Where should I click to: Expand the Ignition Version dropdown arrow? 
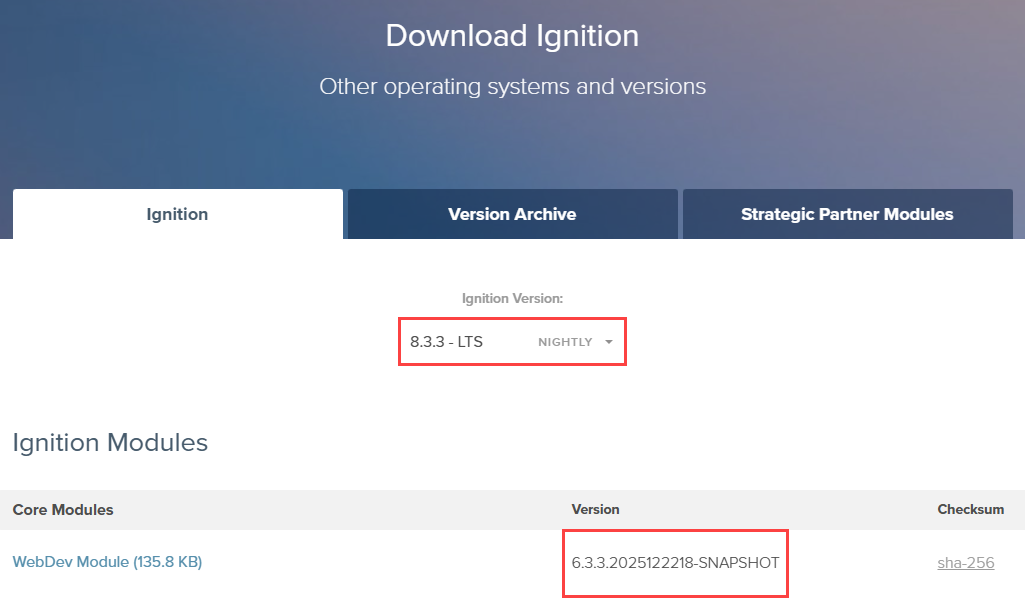click(x=608, y=342)
